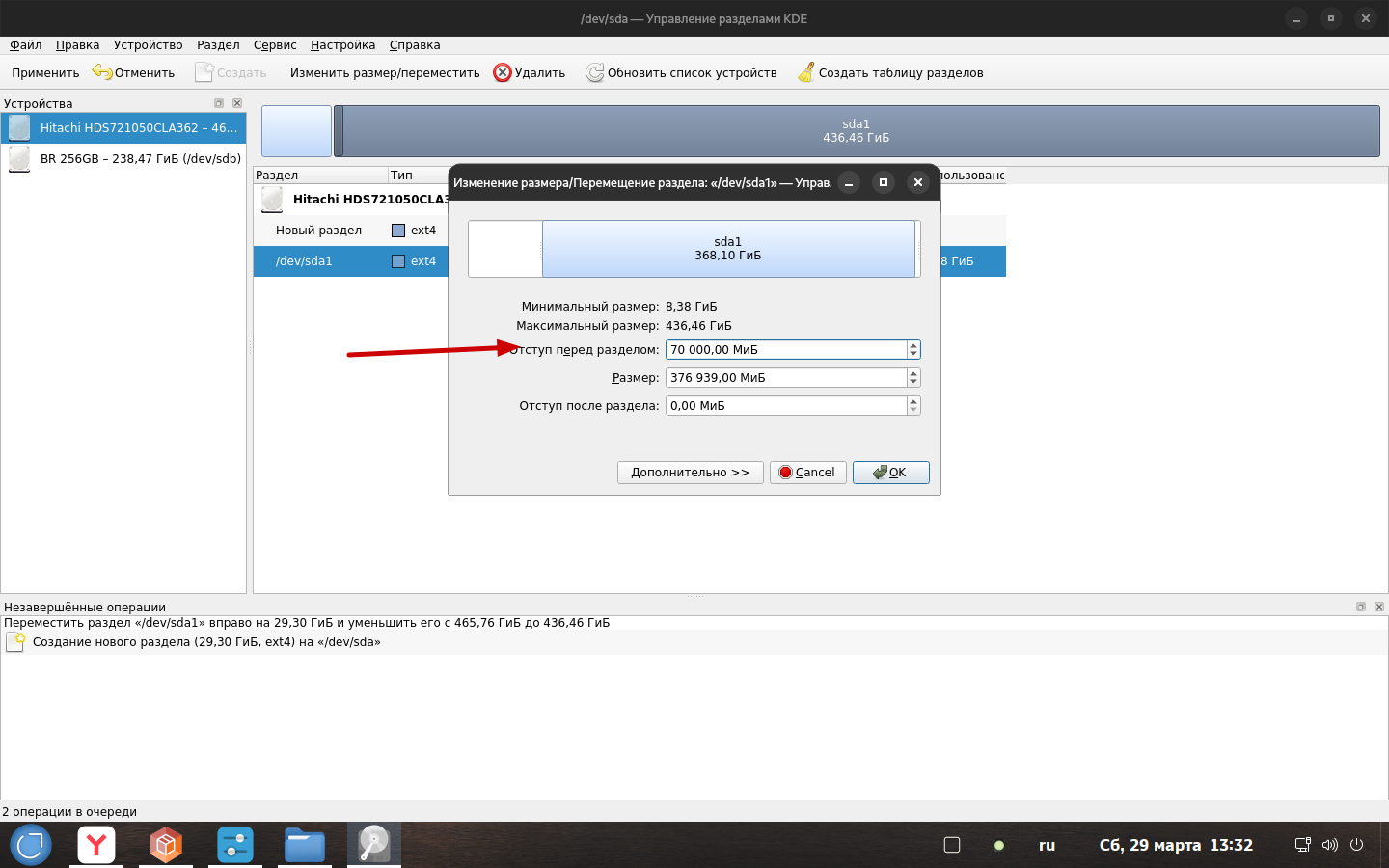Click the Дополнительно >> button
The width and height of the screenshot is (1389, 868).
691,473
